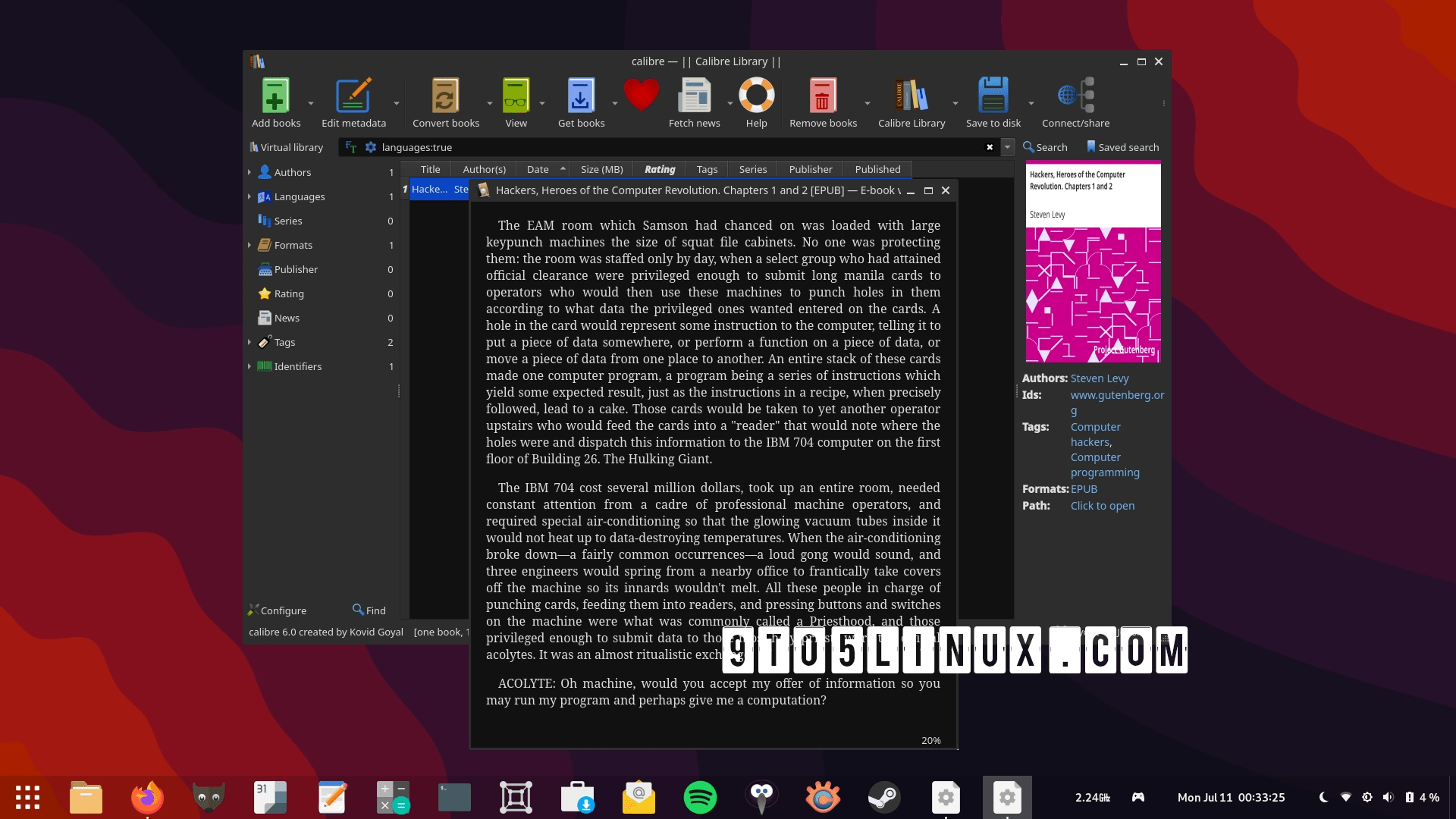
Task: Click the Add books toolbar icon
Action: (276, 96)
